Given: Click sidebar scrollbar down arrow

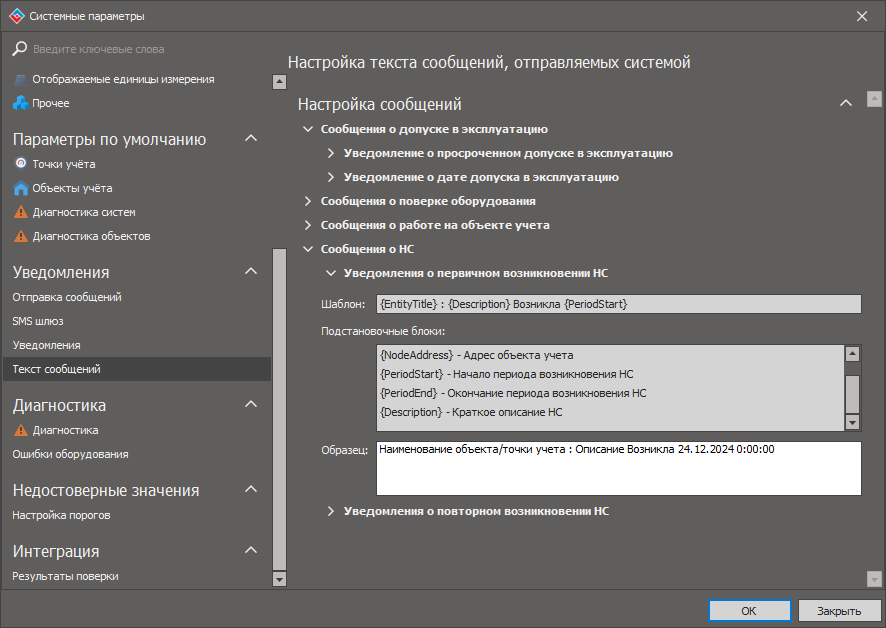Looking at the screenshot, I should pos(279,579).
